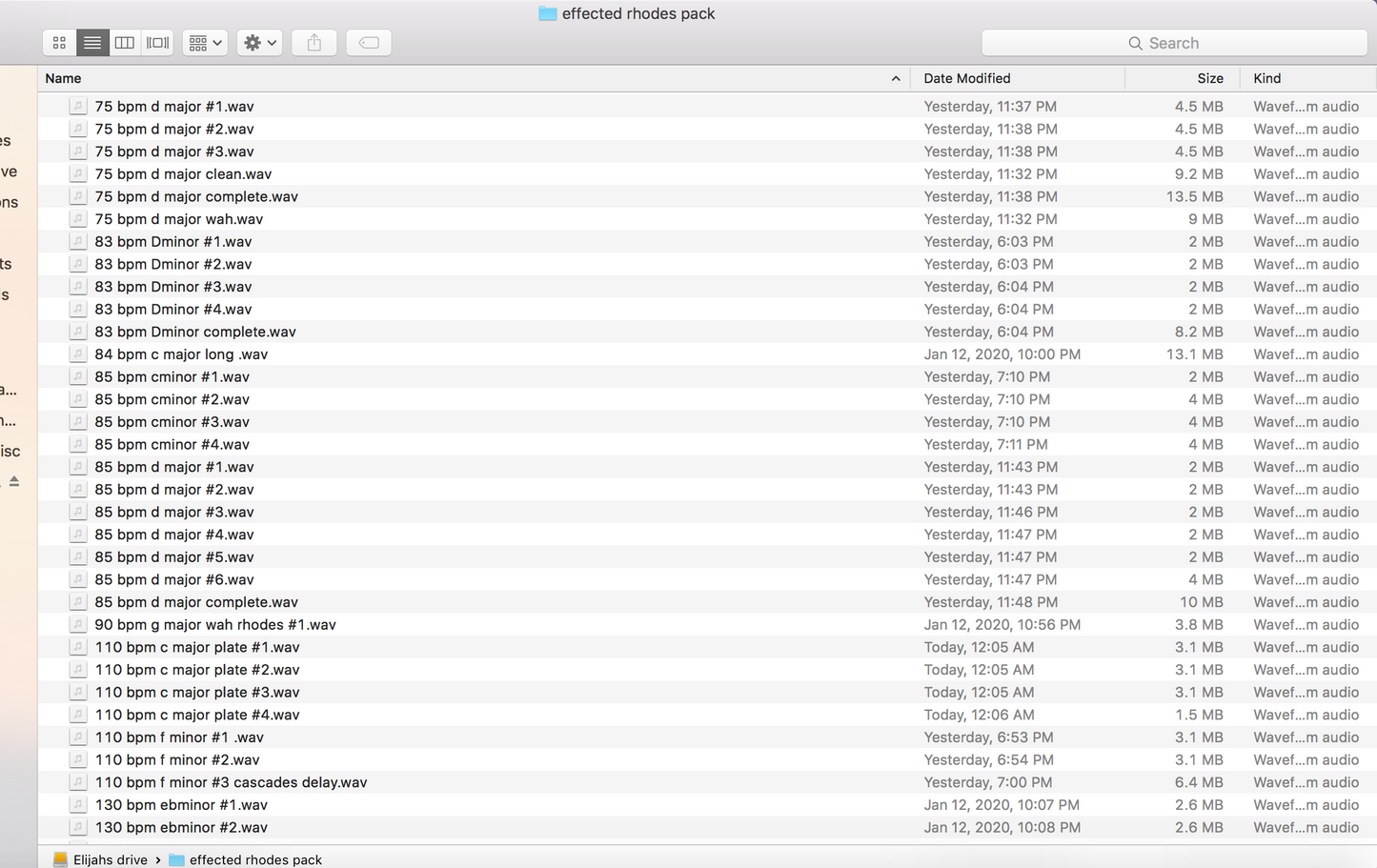Click the eject icon in sidebar
Screen dimensions: 1377x868
[14, 481]
